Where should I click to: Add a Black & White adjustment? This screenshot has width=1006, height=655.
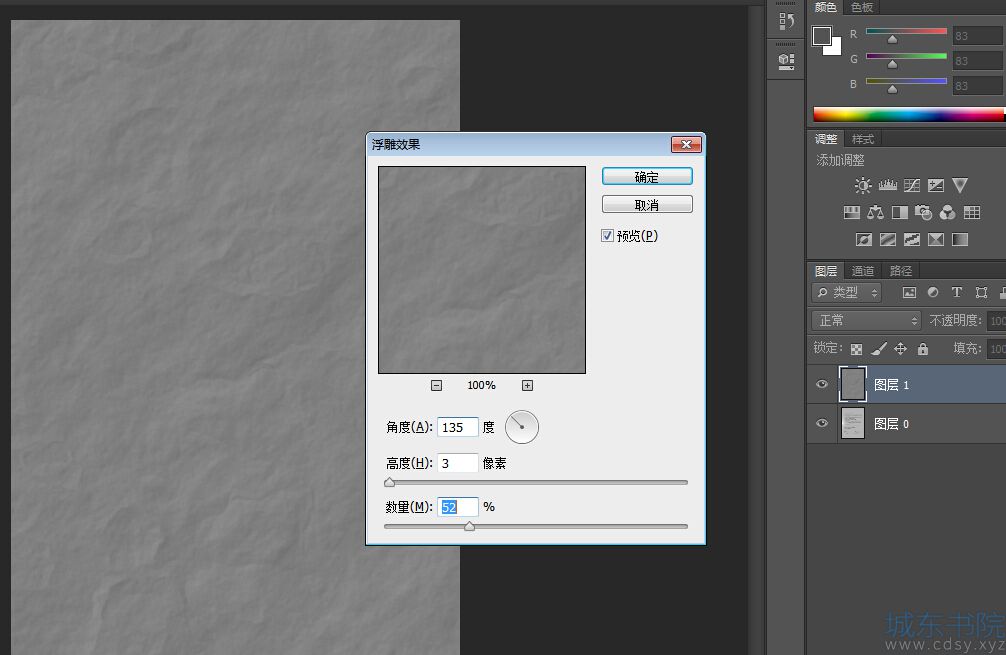click(x=899, y=212)
